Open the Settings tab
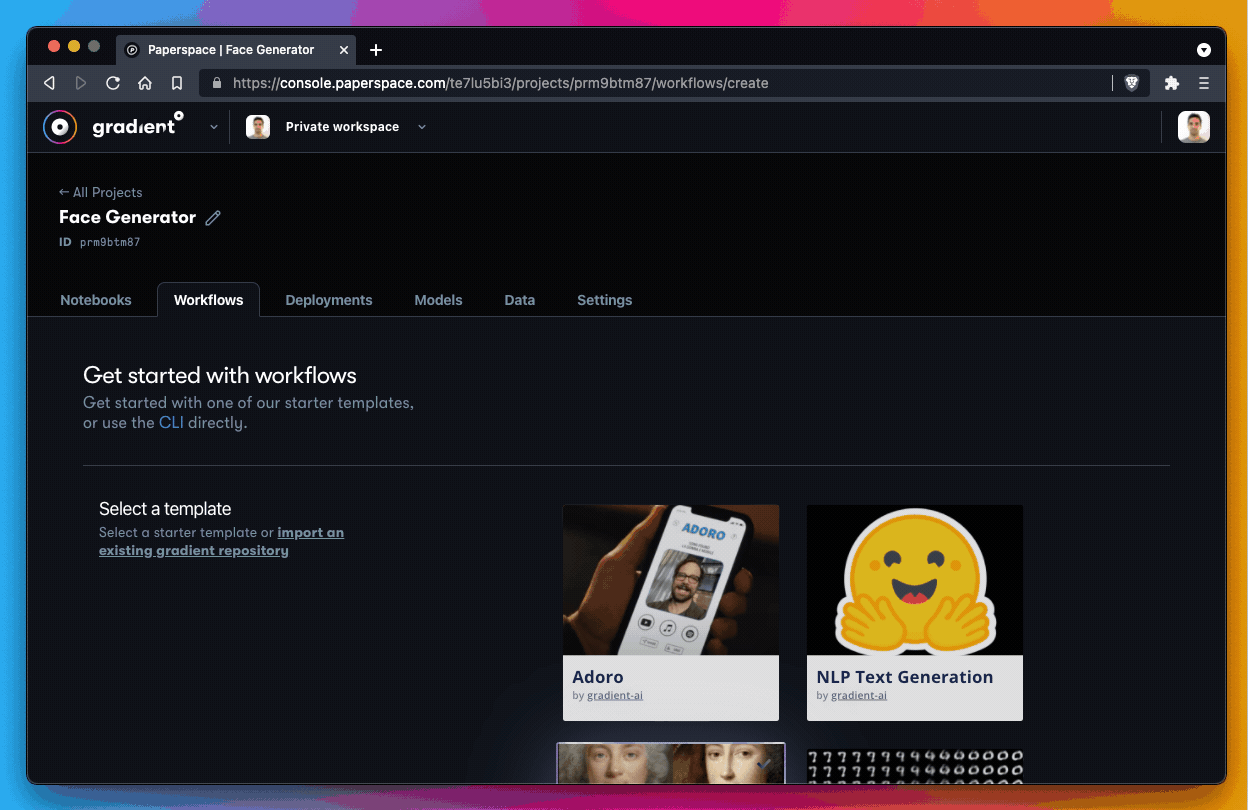Viewport: 1248px width, 810px height. click(605, 300)
